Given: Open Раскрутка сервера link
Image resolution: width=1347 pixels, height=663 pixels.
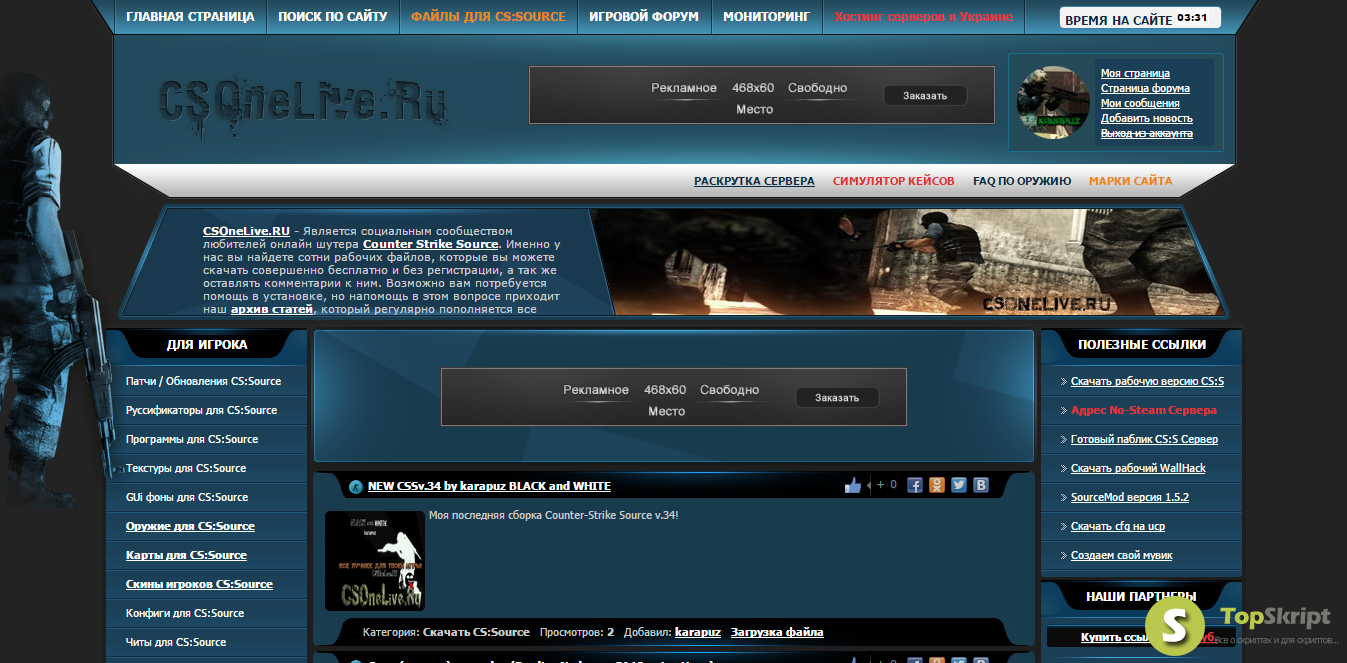Looking at the screenshot, I should tap(754, 181).
